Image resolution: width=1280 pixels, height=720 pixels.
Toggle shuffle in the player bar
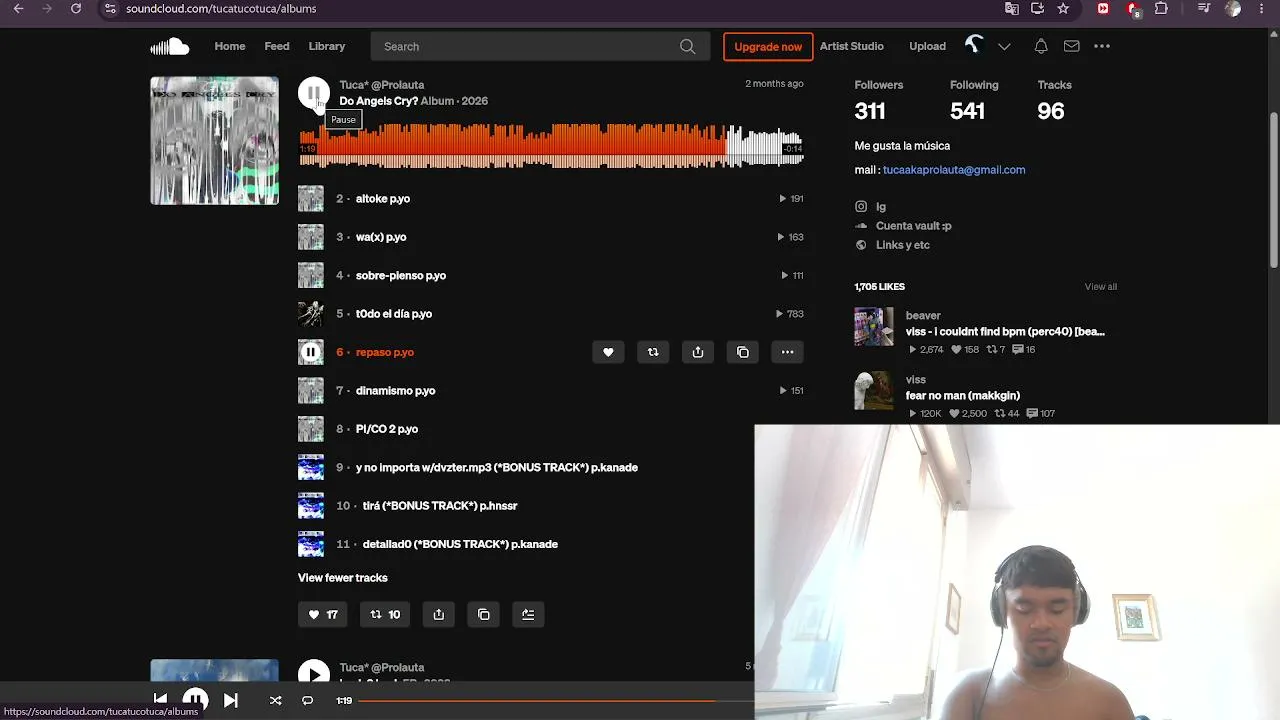(276, 700)
